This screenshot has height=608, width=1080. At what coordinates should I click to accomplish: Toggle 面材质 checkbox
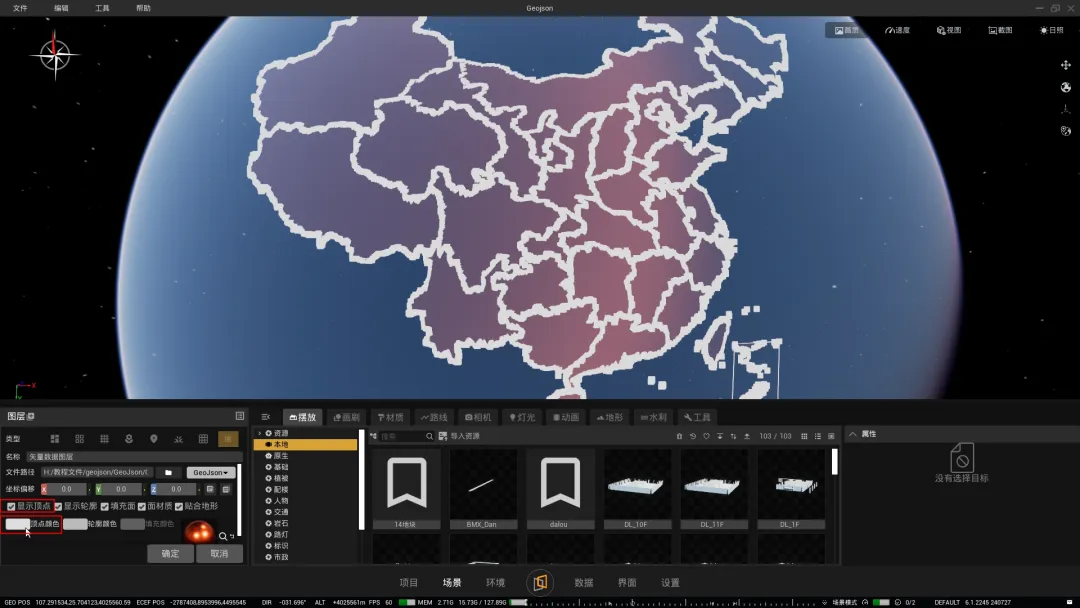coord(142,506)
